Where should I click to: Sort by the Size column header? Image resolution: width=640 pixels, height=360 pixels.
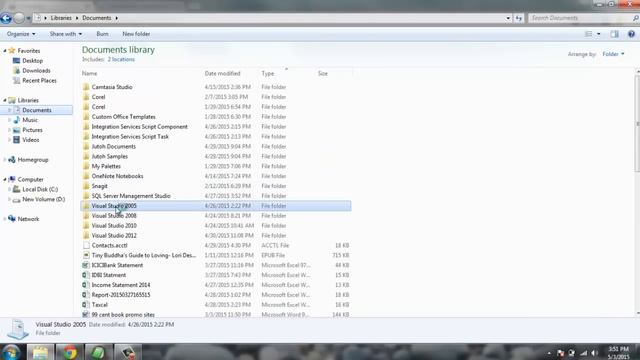(334, 73)
